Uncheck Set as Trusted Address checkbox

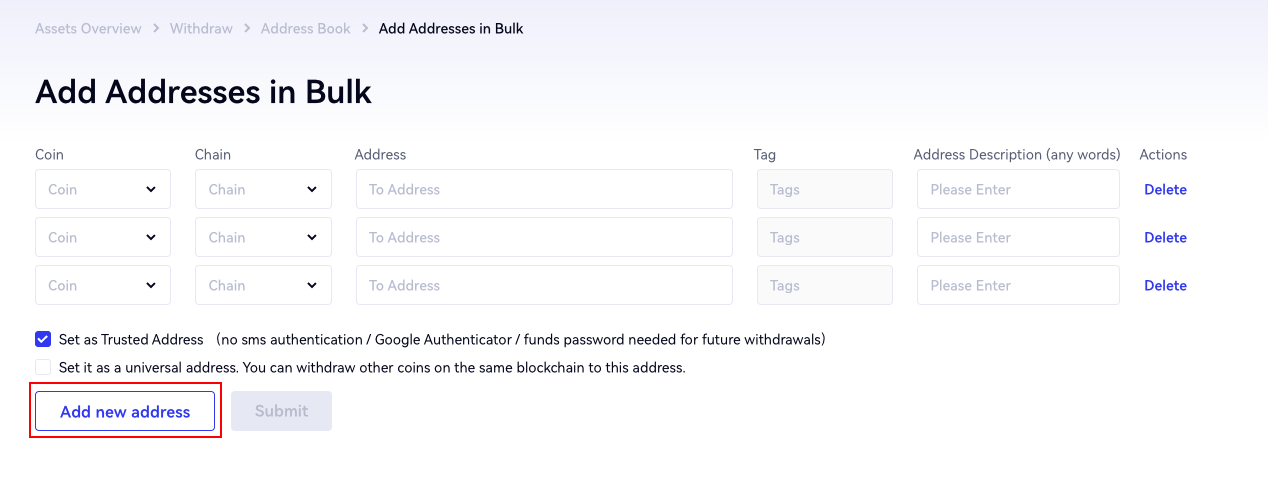click(43, 339)
